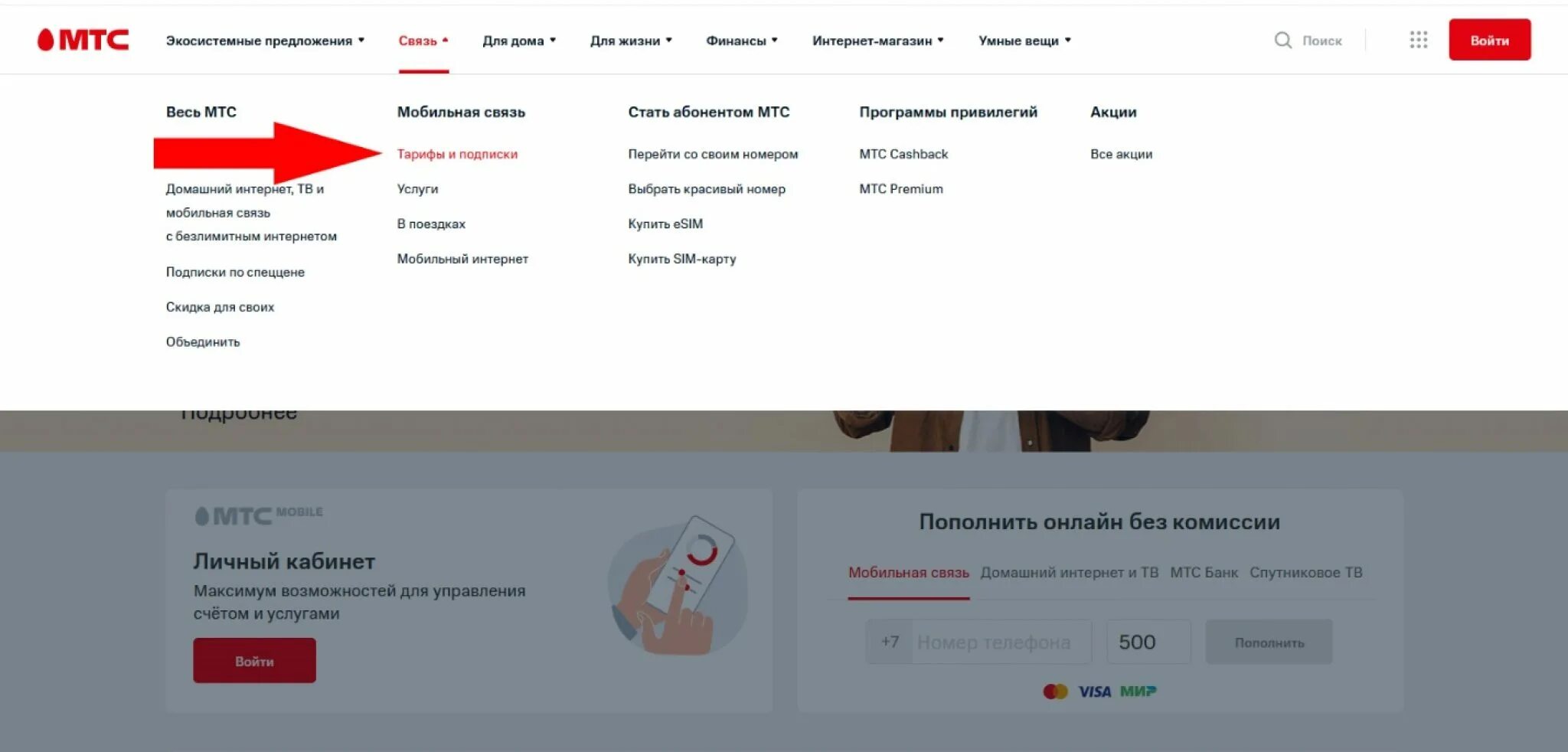The image size is (1568, 752).
Task: Click the Mastercard payment icon
Action: tap(1055, 692)
